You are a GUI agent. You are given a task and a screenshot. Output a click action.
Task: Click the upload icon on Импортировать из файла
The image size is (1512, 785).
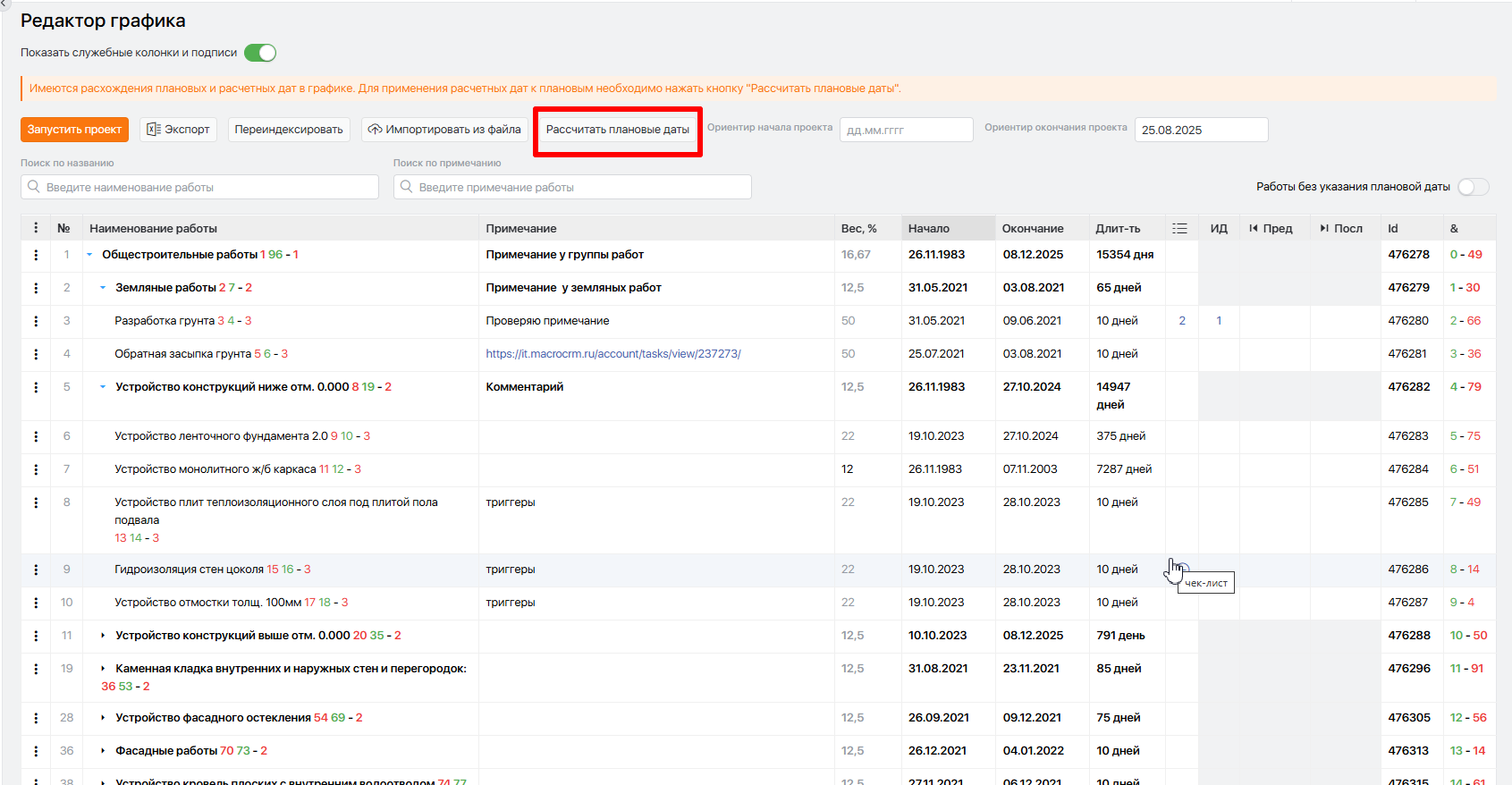376,130
